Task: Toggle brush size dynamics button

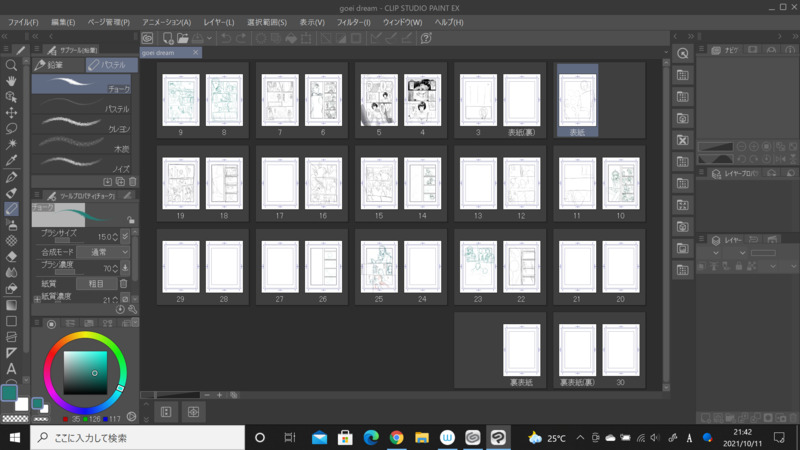Action: (125, 236)
